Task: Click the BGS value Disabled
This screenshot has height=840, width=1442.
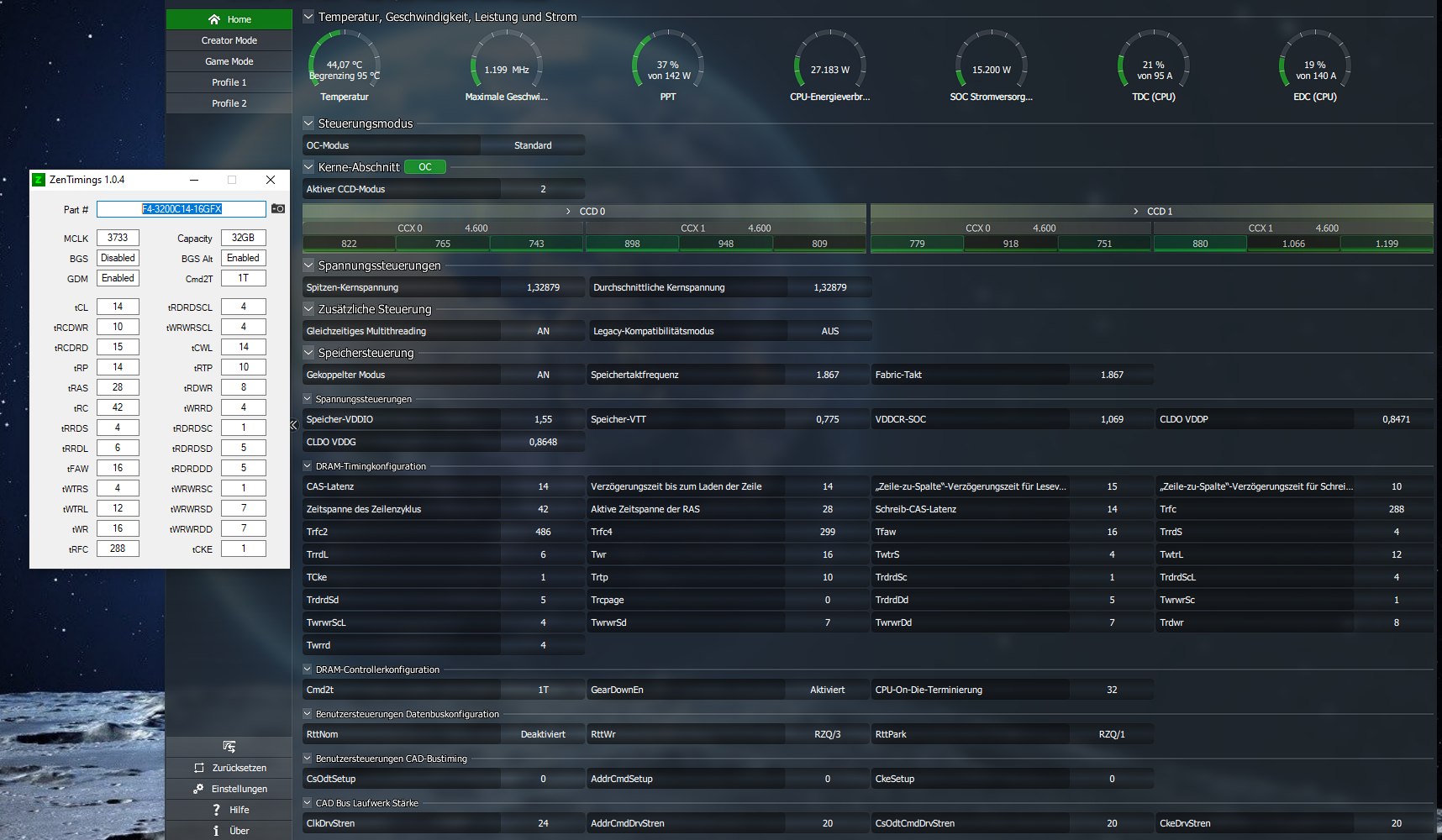Action: 118,258
